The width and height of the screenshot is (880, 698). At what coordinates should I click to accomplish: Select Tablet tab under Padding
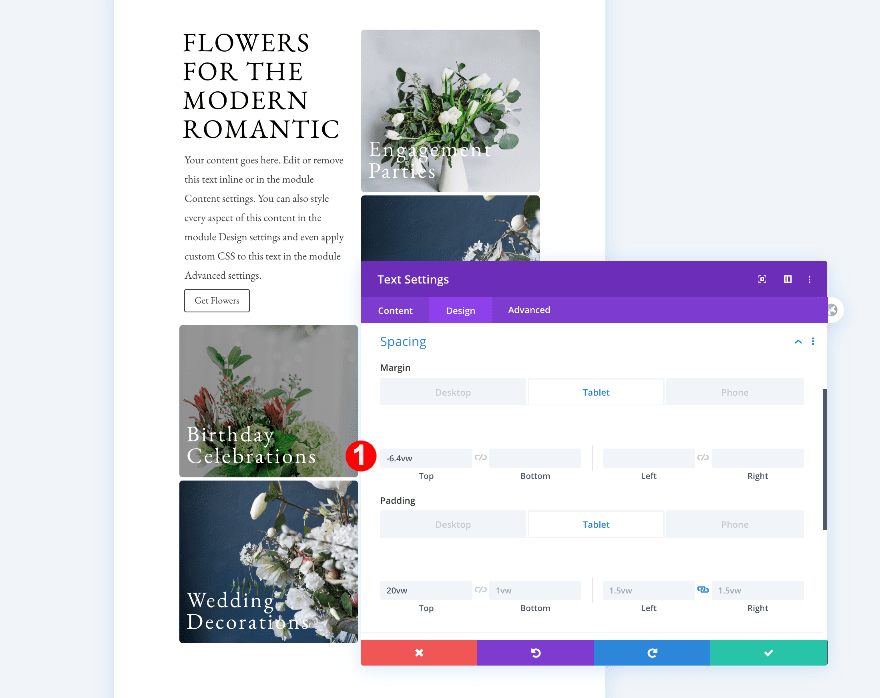pos(596,525)
